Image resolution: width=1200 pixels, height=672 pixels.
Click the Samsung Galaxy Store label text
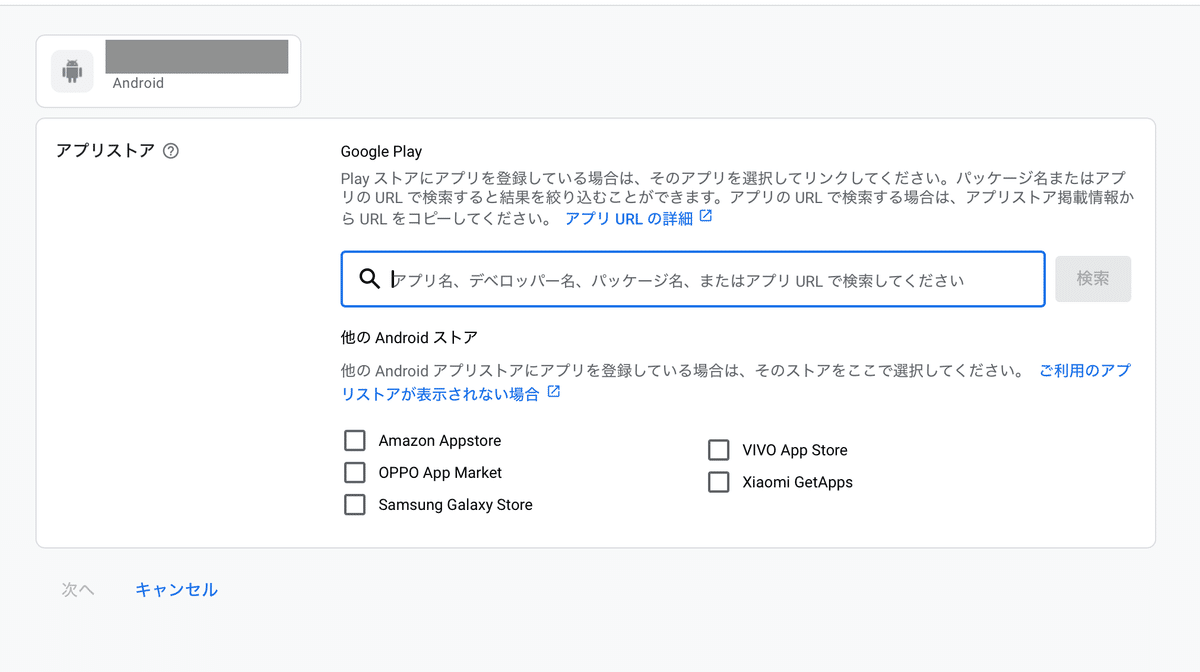(455, 505)
